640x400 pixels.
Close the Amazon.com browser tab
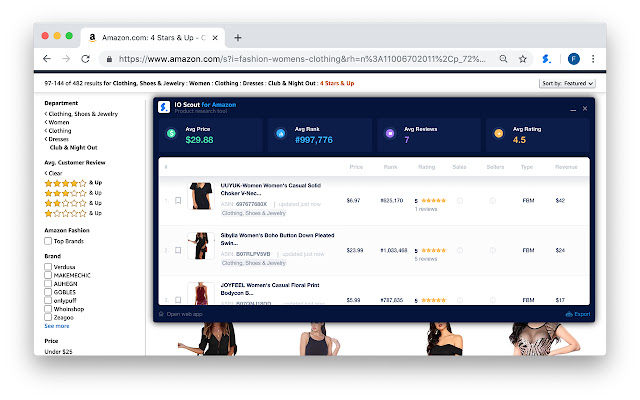point(215,38)
